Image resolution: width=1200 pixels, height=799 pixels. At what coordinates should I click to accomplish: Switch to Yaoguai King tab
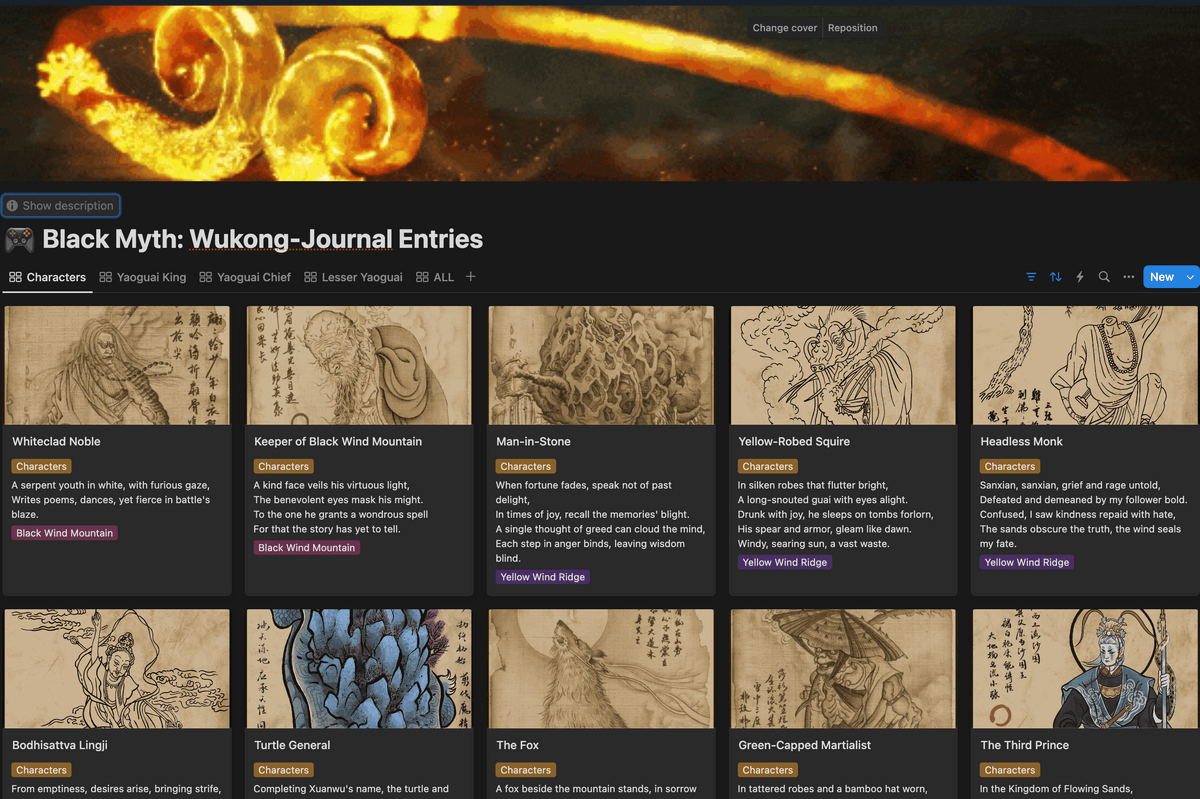point(141,277)
